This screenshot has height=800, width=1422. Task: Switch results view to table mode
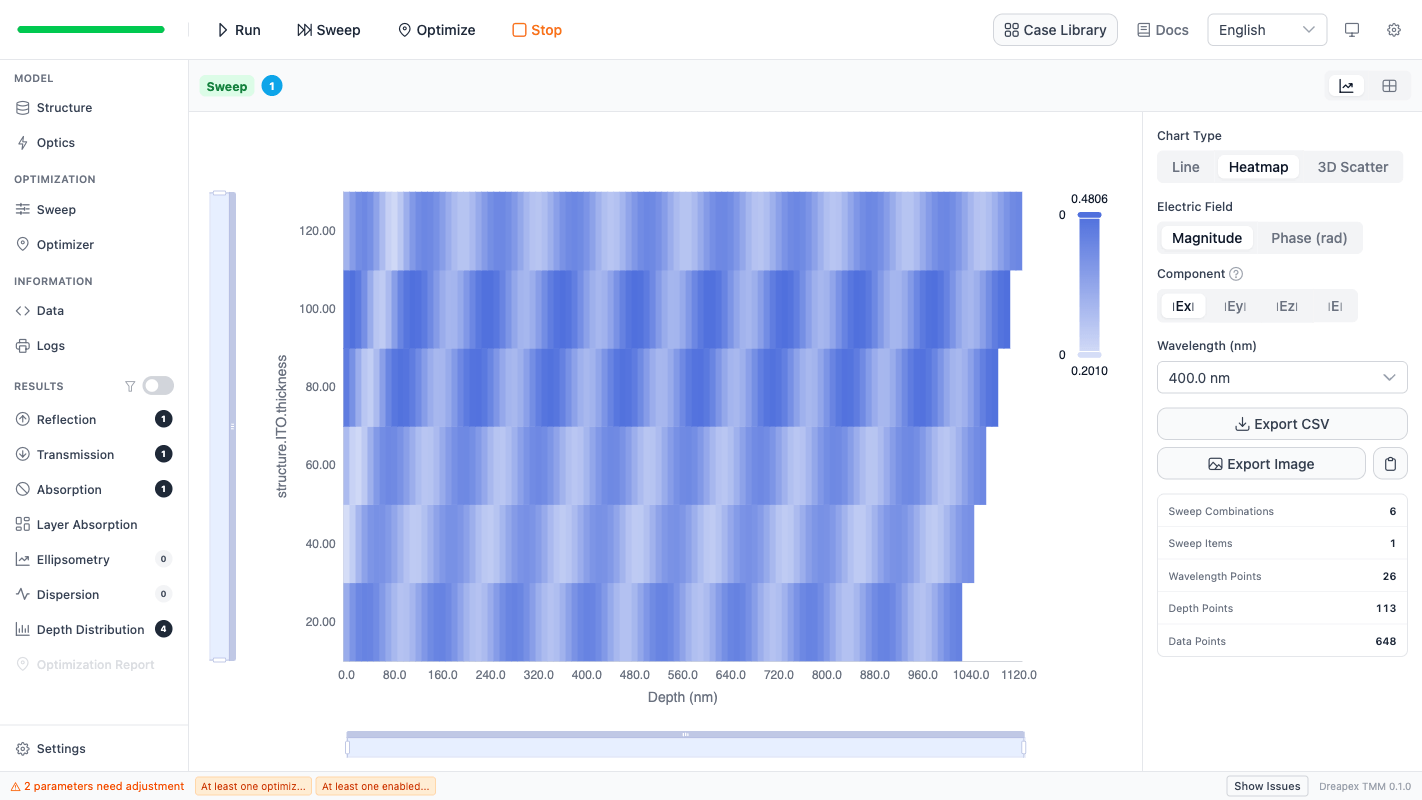(x=1389, y=85)
